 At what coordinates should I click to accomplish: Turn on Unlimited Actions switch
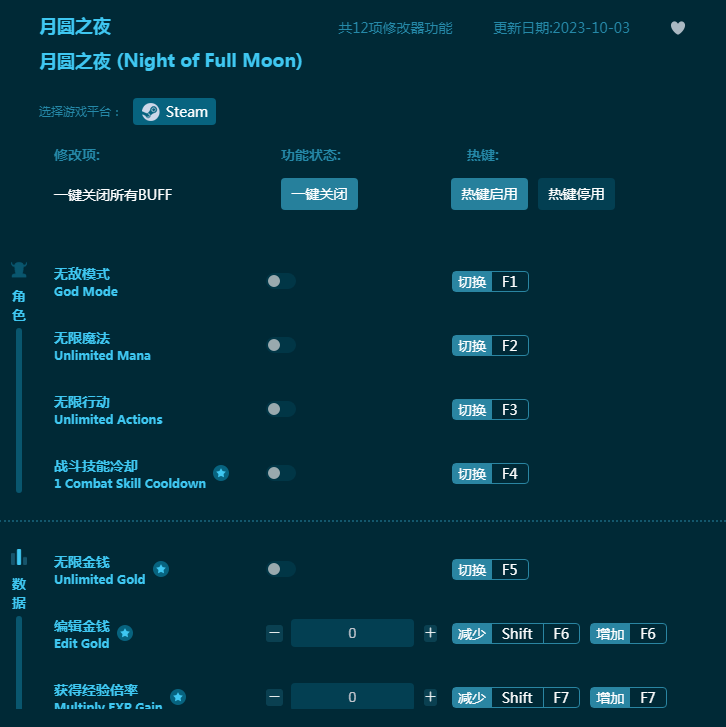coord(281,409)
